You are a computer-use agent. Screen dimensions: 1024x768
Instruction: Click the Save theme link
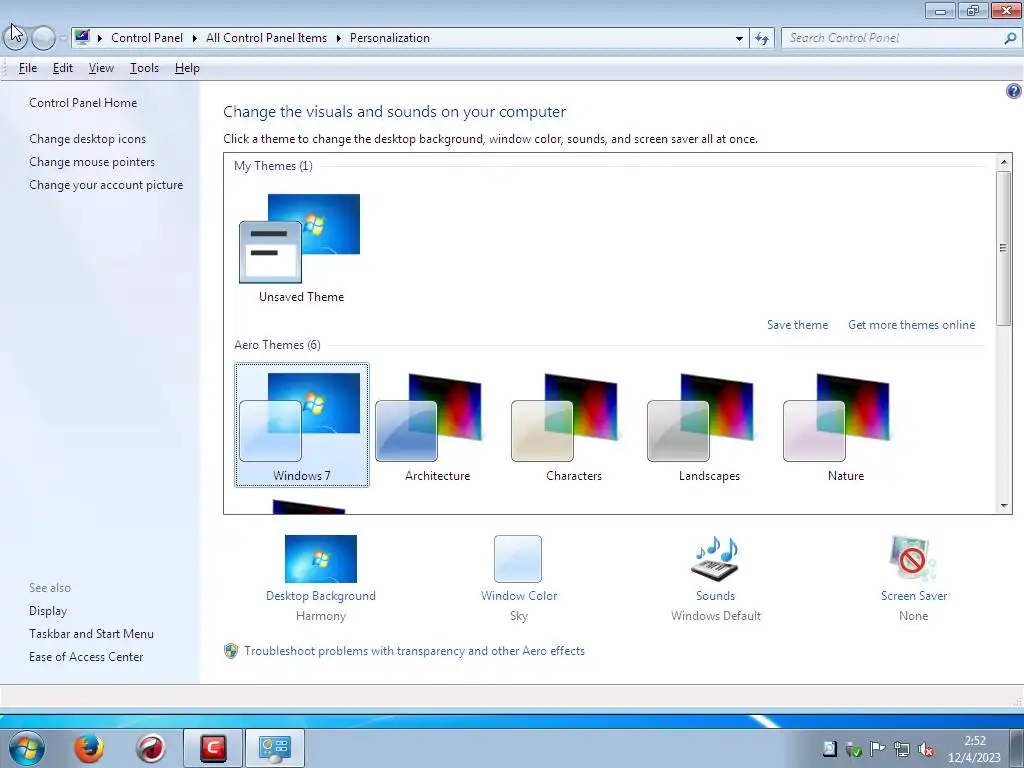point(797,325)
